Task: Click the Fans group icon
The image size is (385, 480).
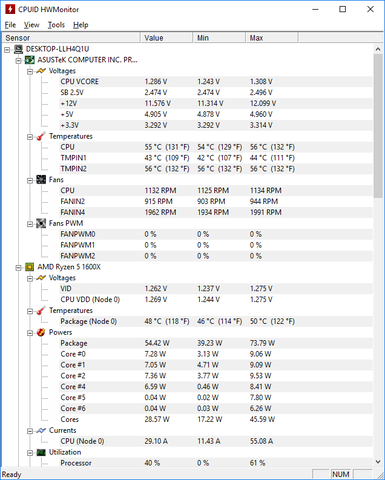Action: click(x=41, y=180)
